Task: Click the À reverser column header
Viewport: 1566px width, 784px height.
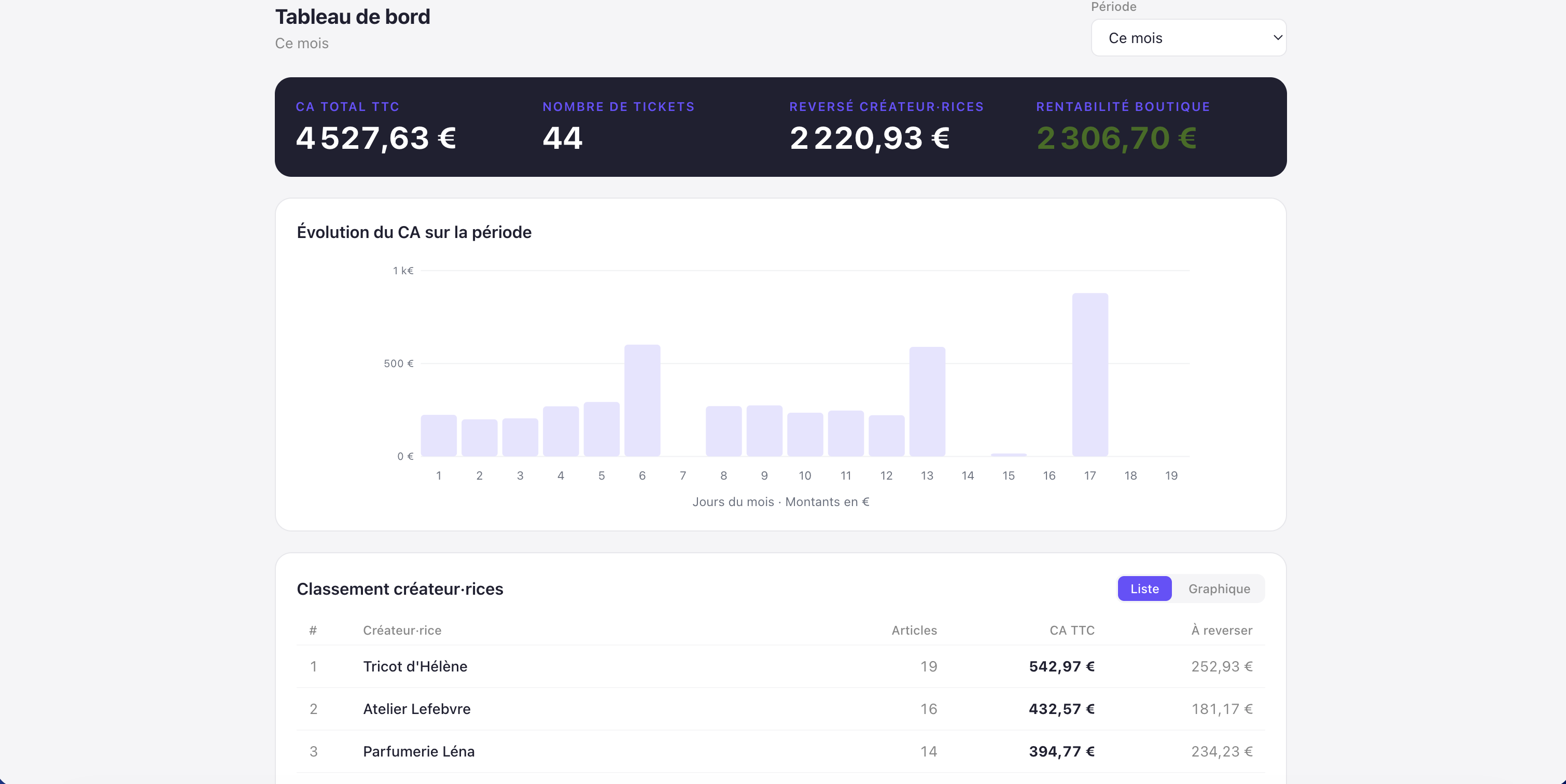Action: (1221, 630)
